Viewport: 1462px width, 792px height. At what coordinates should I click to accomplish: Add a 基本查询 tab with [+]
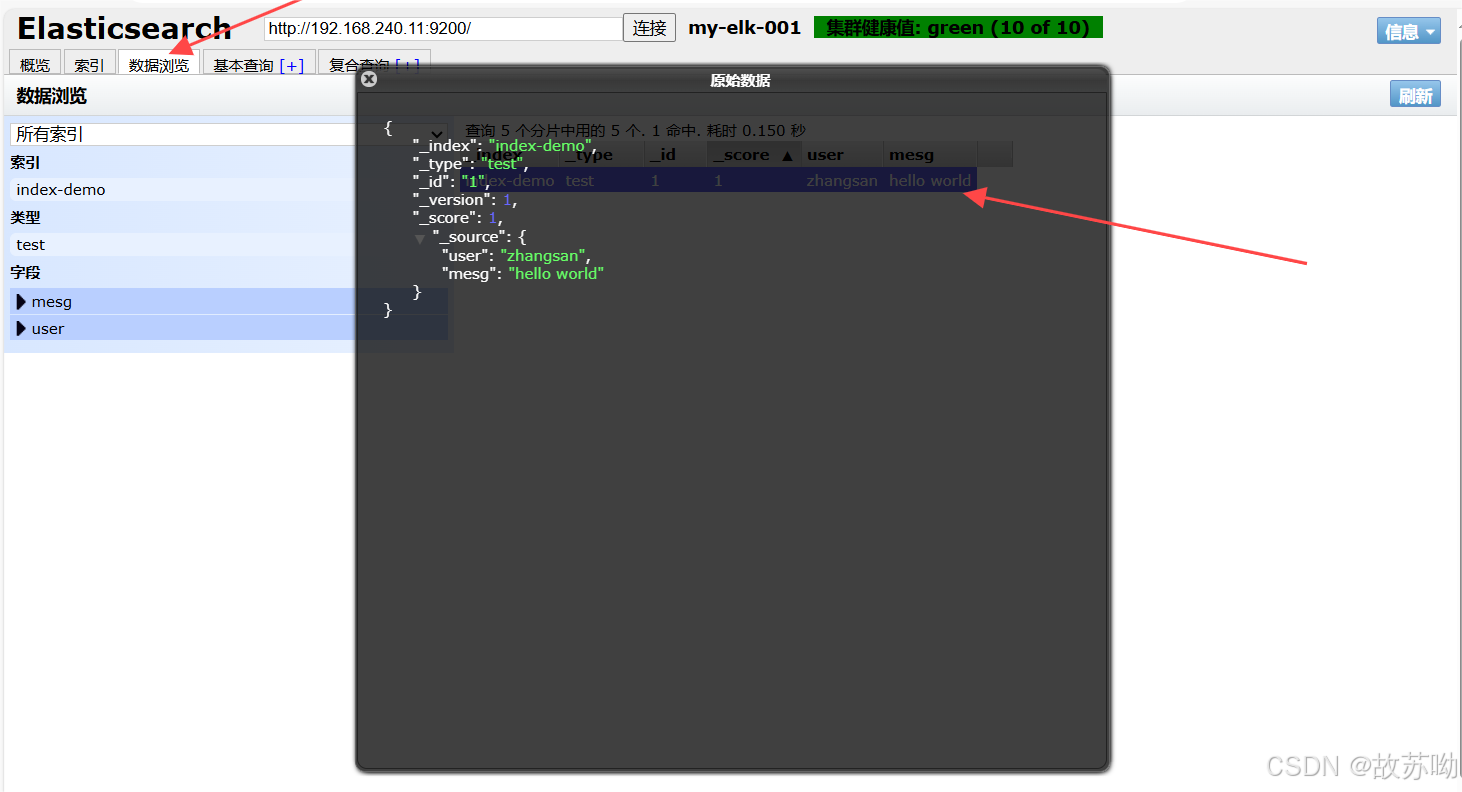pyautogui.click(x=291, y=66)
